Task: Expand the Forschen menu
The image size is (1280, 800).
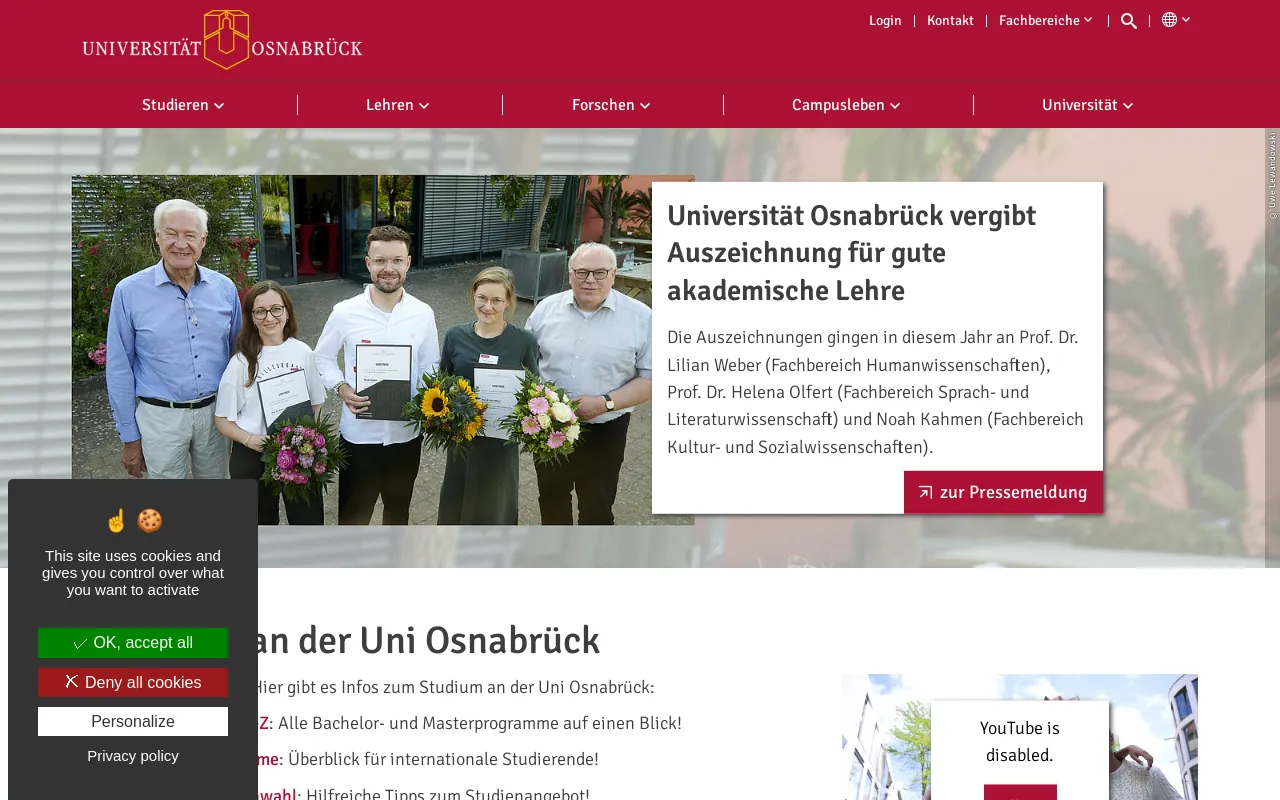Action: [x=611, y=105]
